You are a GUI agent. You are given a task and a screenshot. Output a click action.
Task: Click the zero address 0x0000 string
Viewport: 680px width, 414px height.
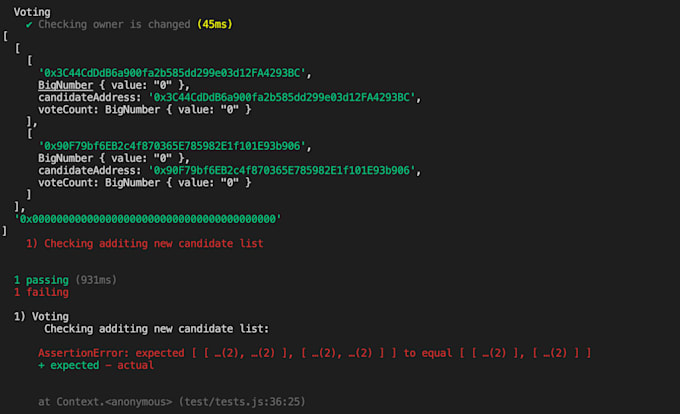click(x=148, y=219)
